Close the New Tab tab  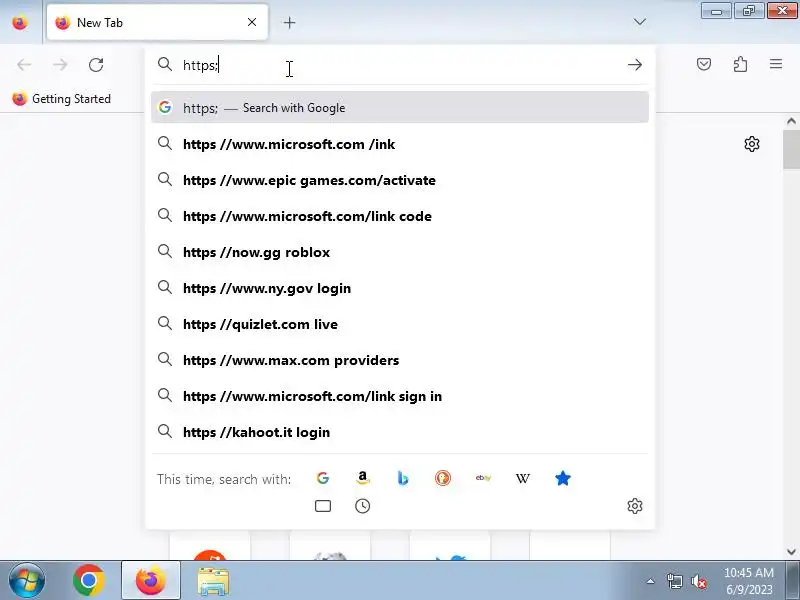click(x=252, y=22)
